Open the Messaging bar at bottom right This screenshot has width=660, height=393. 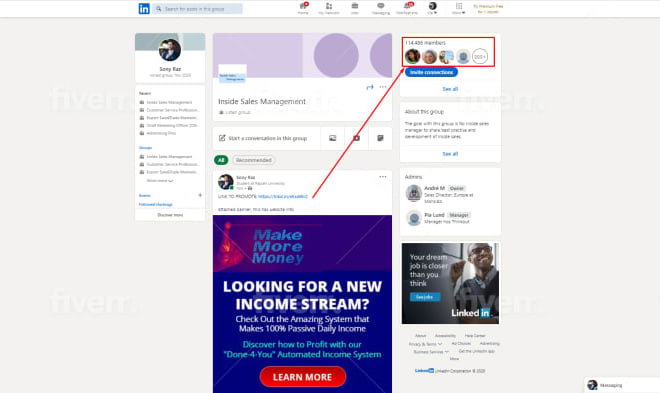(x=622, y=385)
